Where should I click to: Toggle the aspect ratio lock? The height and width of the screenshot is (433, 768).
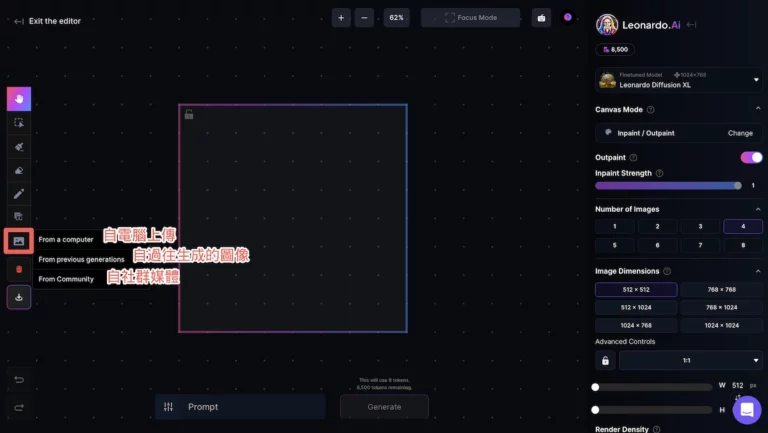[x=604, y=360]
